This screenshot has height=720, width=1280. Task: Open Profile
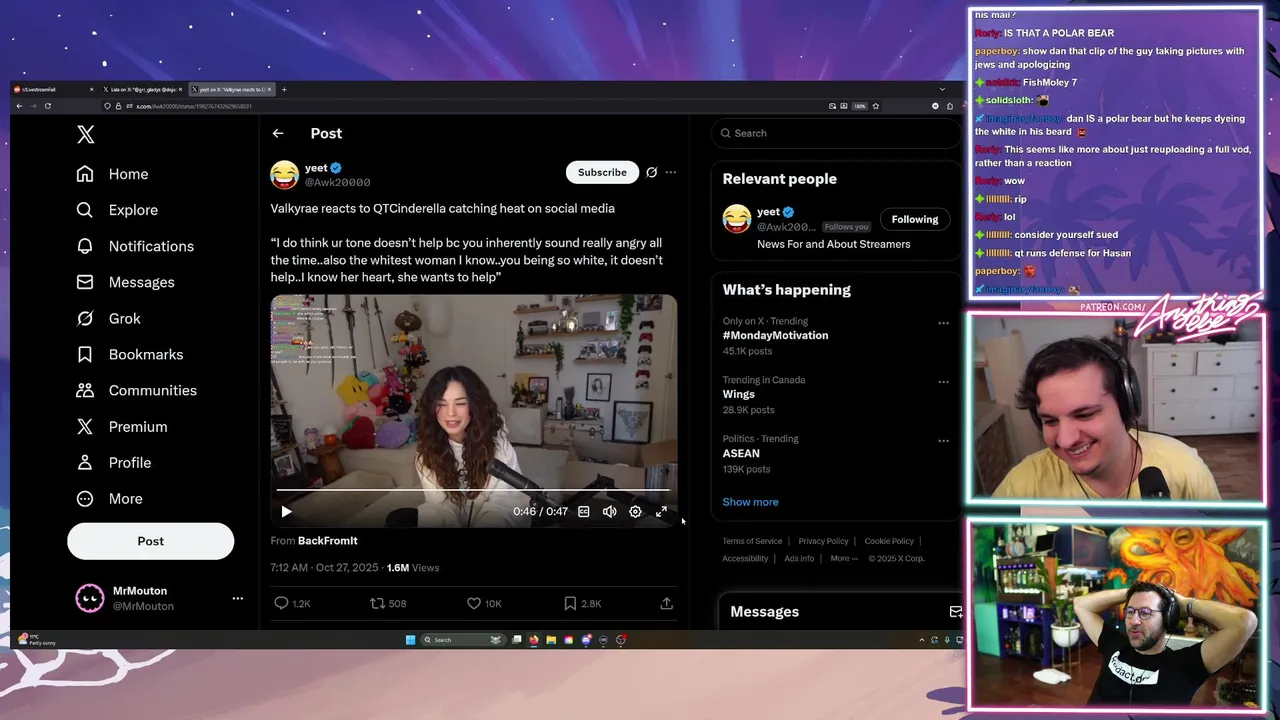[114, 462]
